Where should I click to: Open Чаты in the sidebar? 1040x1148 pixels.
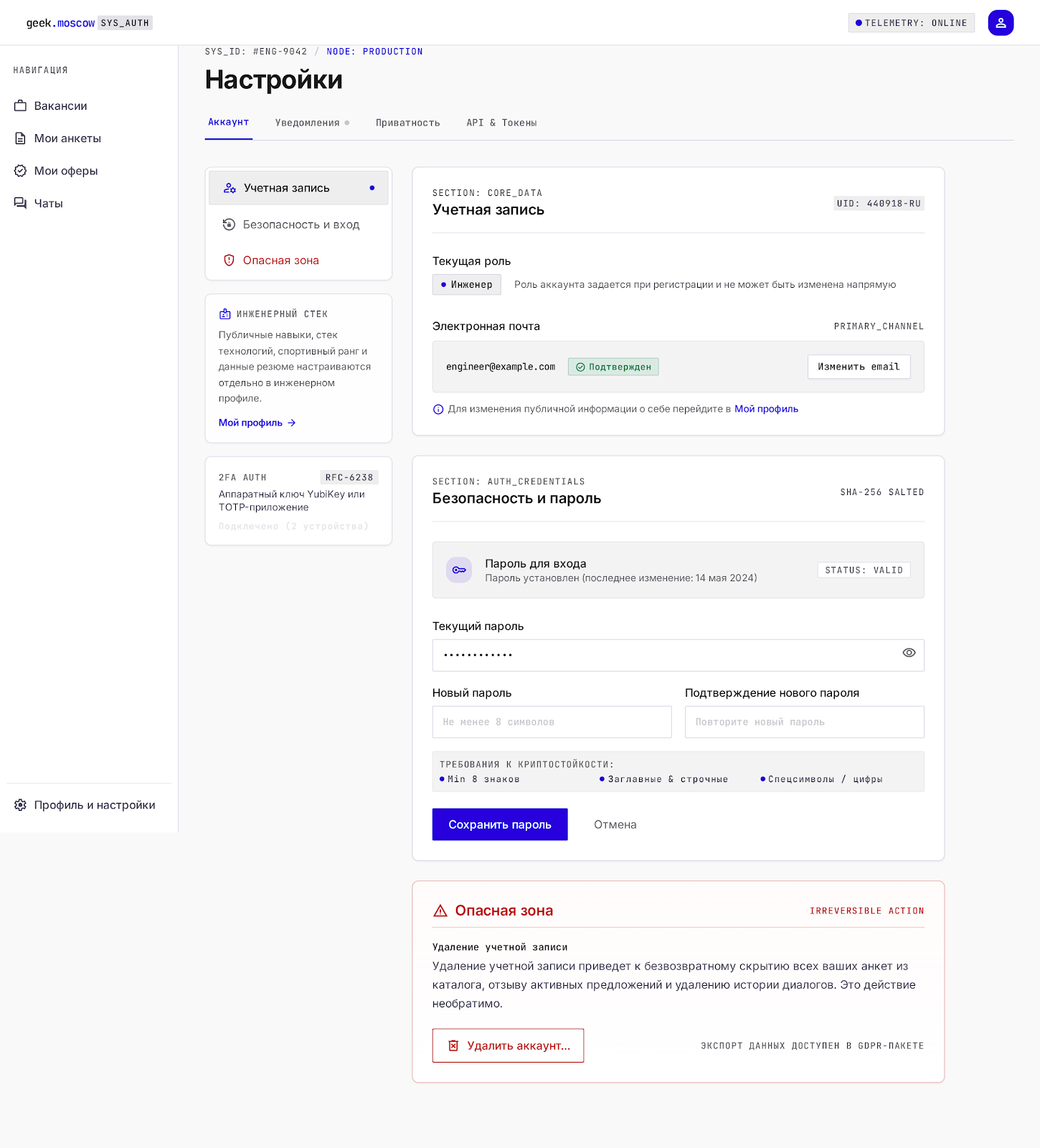tap(89, 203)
